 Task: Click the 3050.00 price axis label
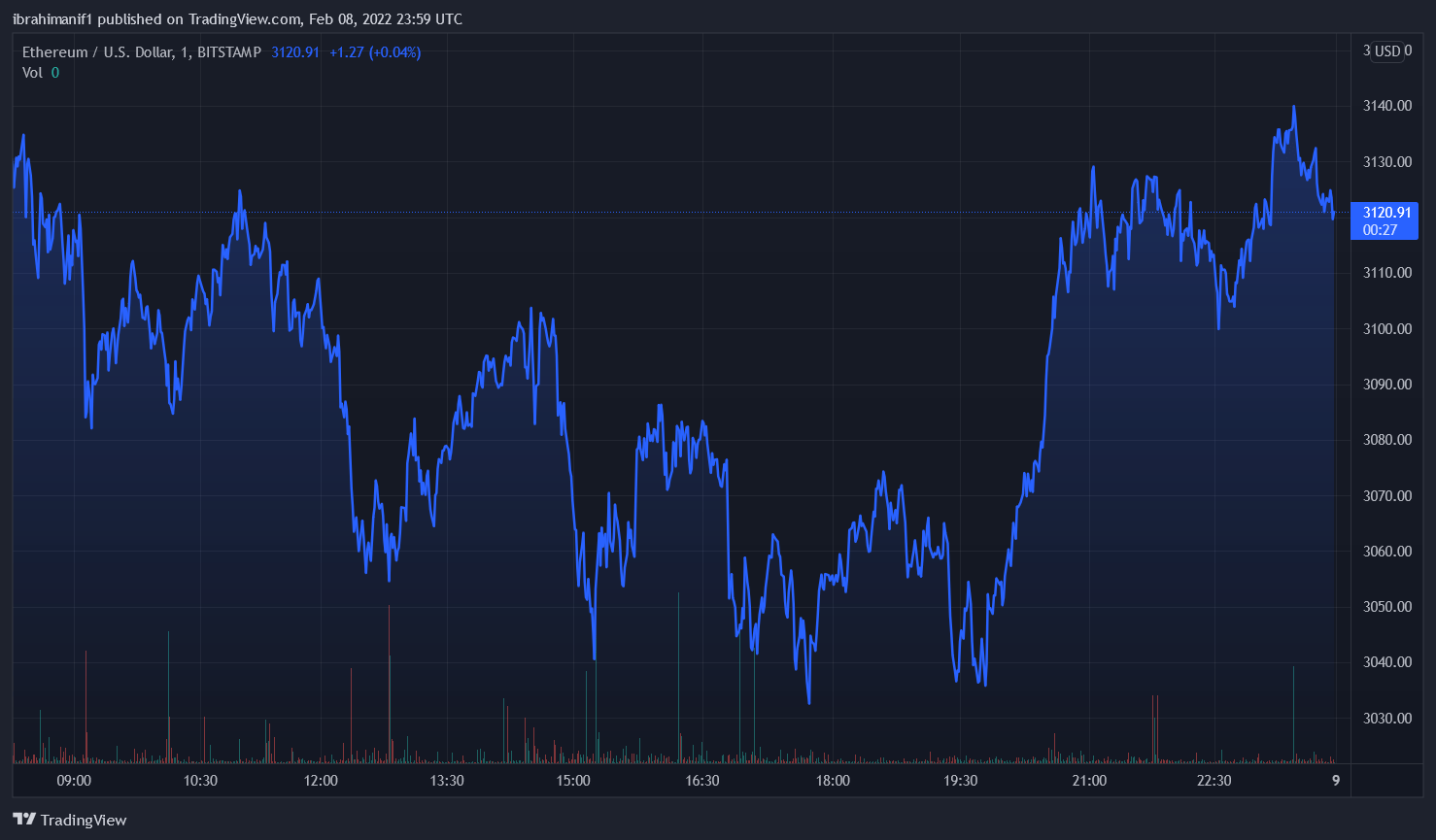click(1387, 607)
